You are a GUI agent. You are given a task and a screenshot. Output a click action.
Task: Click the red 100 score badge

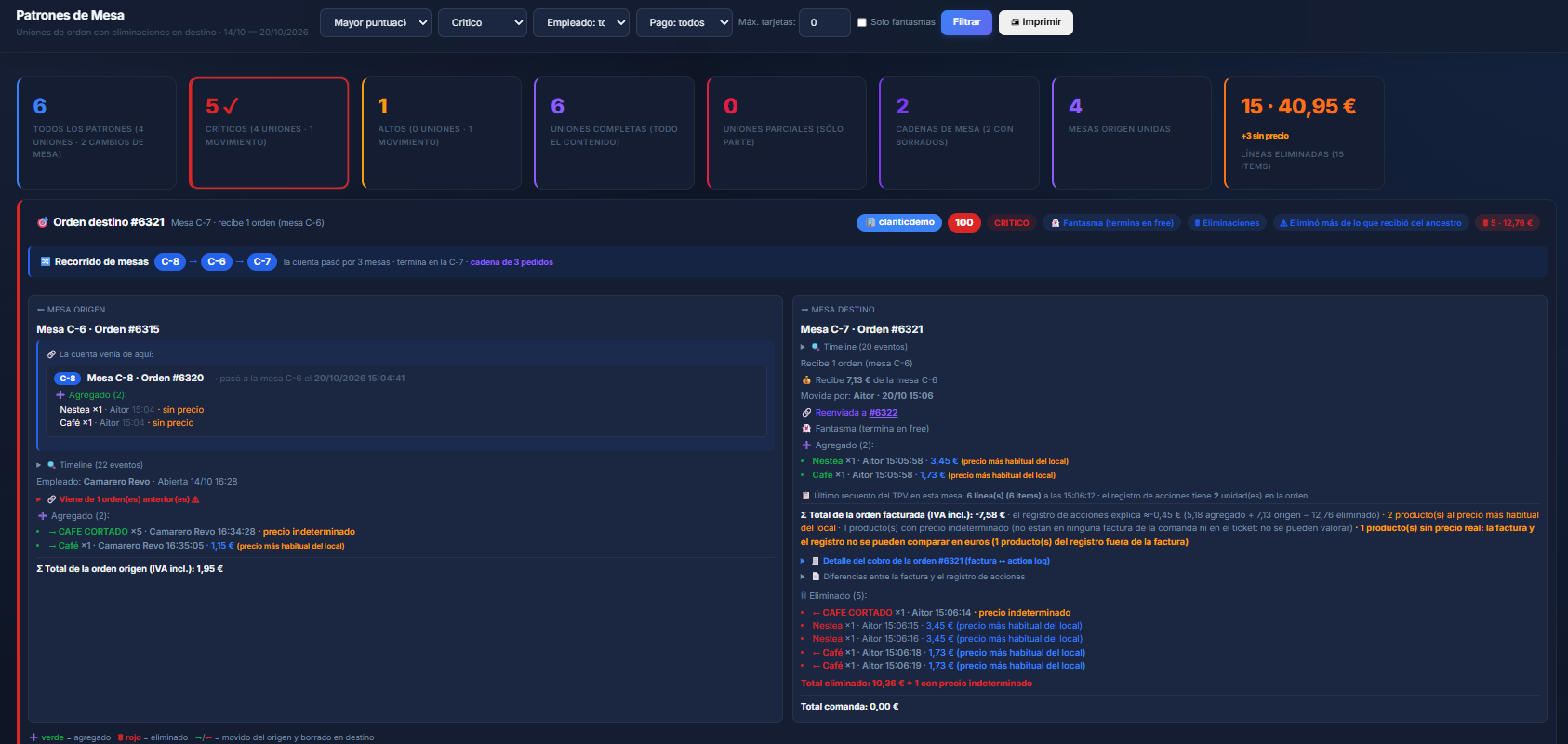point(964,222)
